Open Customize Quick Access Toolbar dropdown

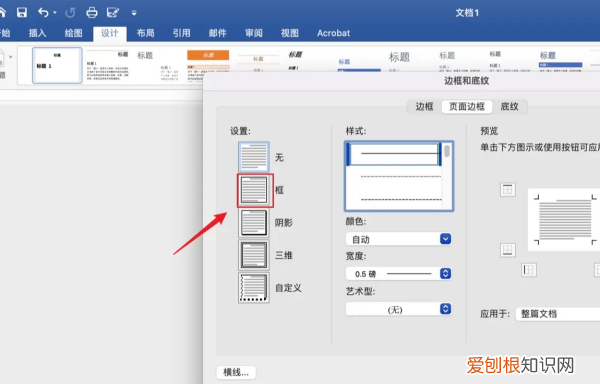click(x=134, y=13)
